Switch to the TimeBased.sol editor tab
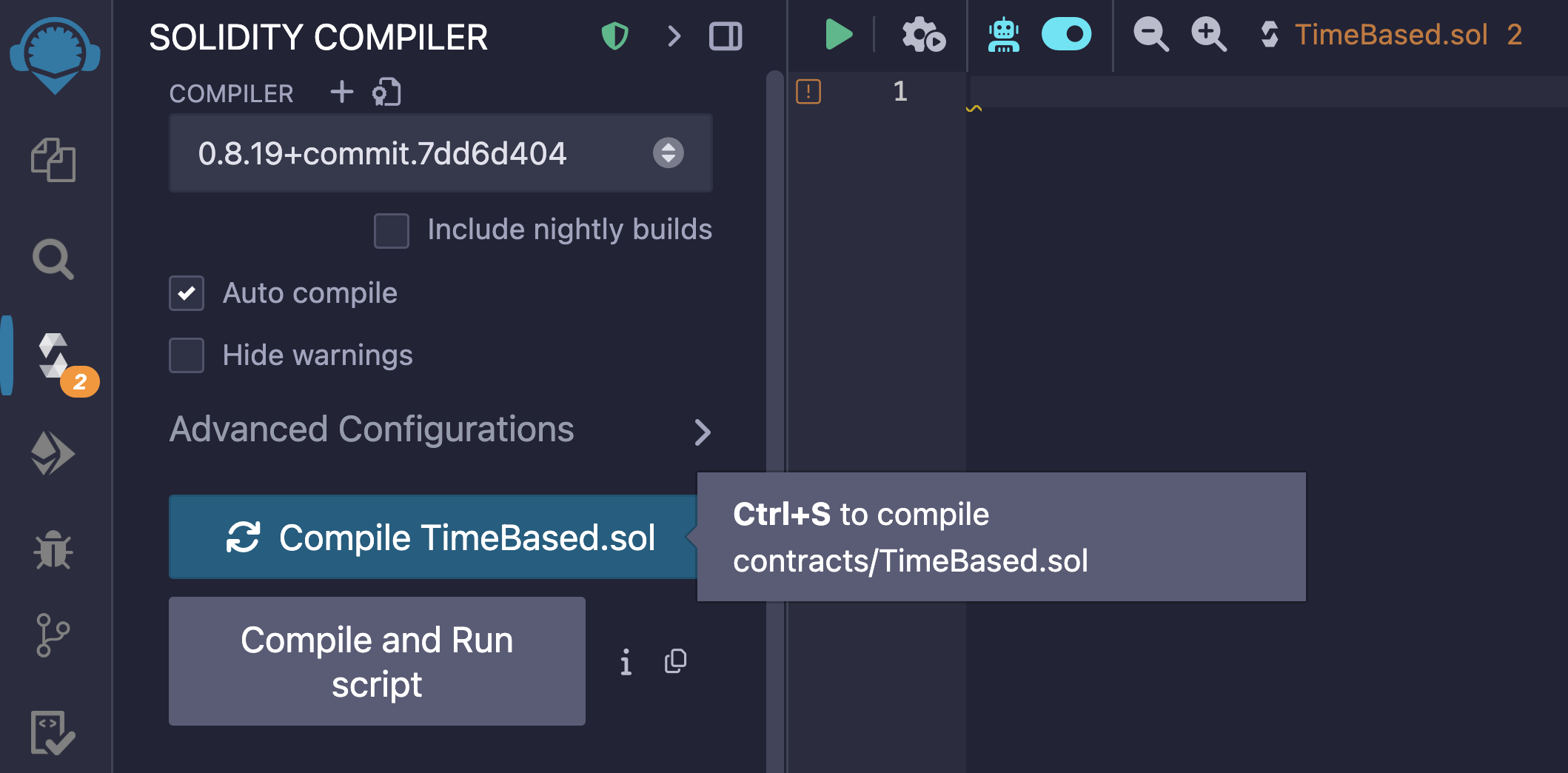Screen dimensions: 1568x773 pyautogui.click(x=1390, y=35)
